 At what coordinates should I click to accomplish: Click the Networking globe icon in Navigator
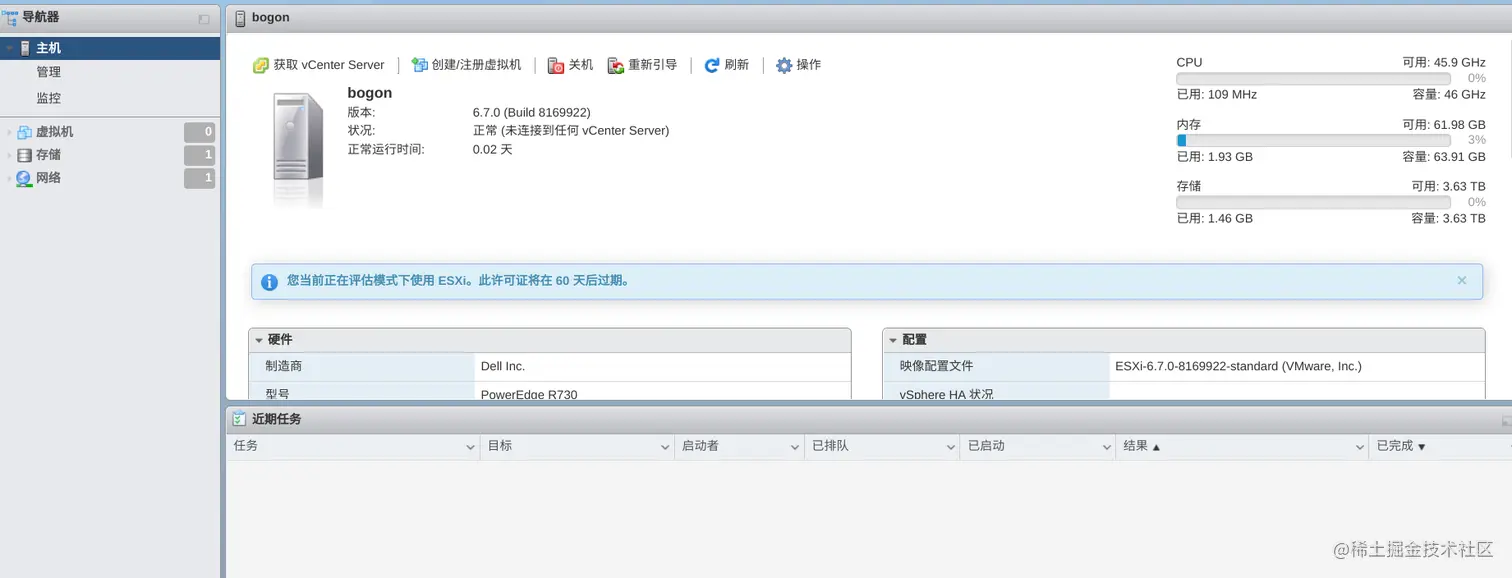click(25, 178)
